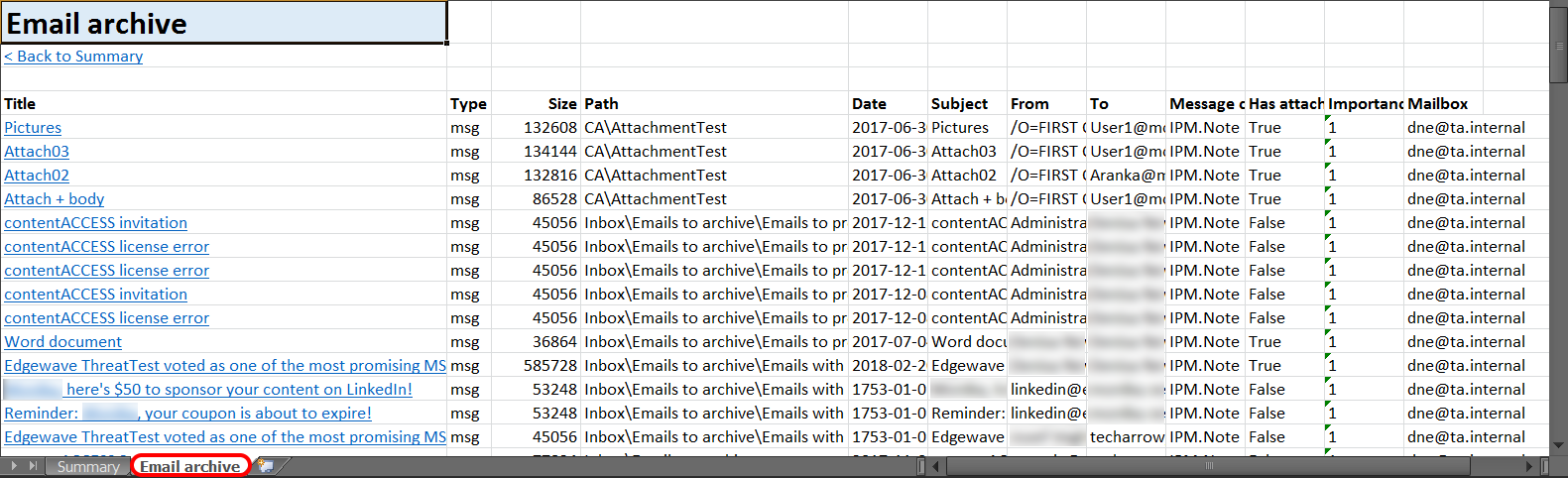
Task: Follow the Back to Summary link
Action: (x=73, y=57)
